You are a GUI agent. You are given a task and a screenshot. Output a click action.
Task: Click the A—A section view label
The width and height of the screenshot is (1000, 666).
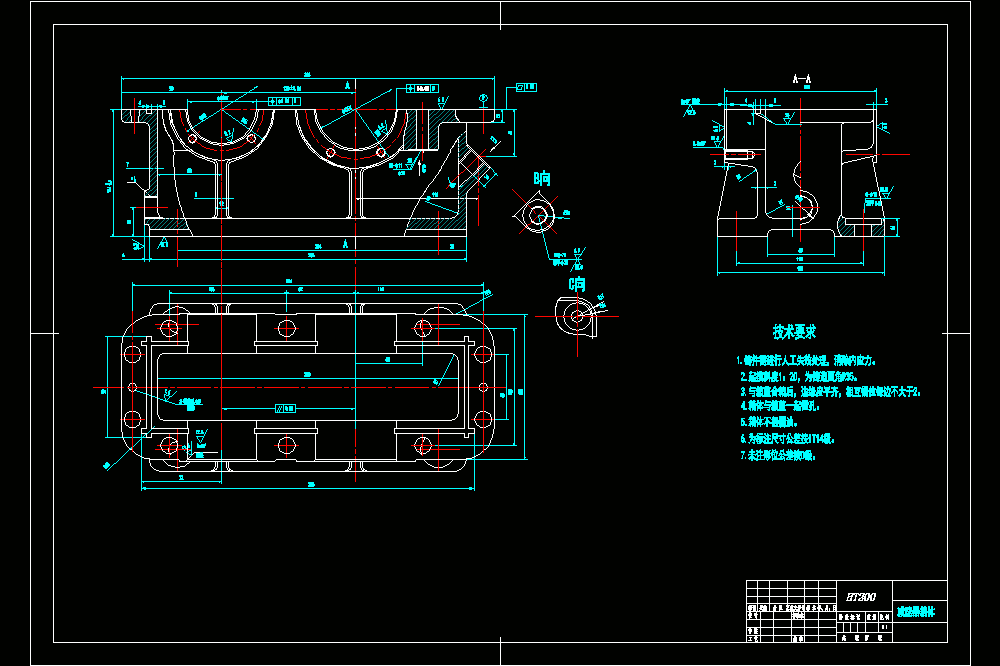[x=802, y=79]
